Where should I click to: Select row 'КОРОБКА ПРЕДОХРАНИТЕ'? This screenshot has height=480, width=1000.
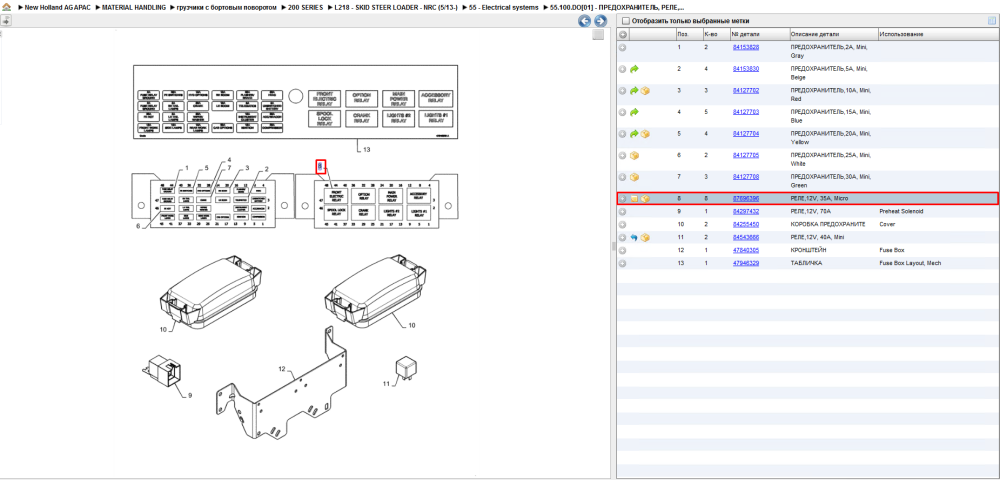pyautogui.click(x=807, y=224)
